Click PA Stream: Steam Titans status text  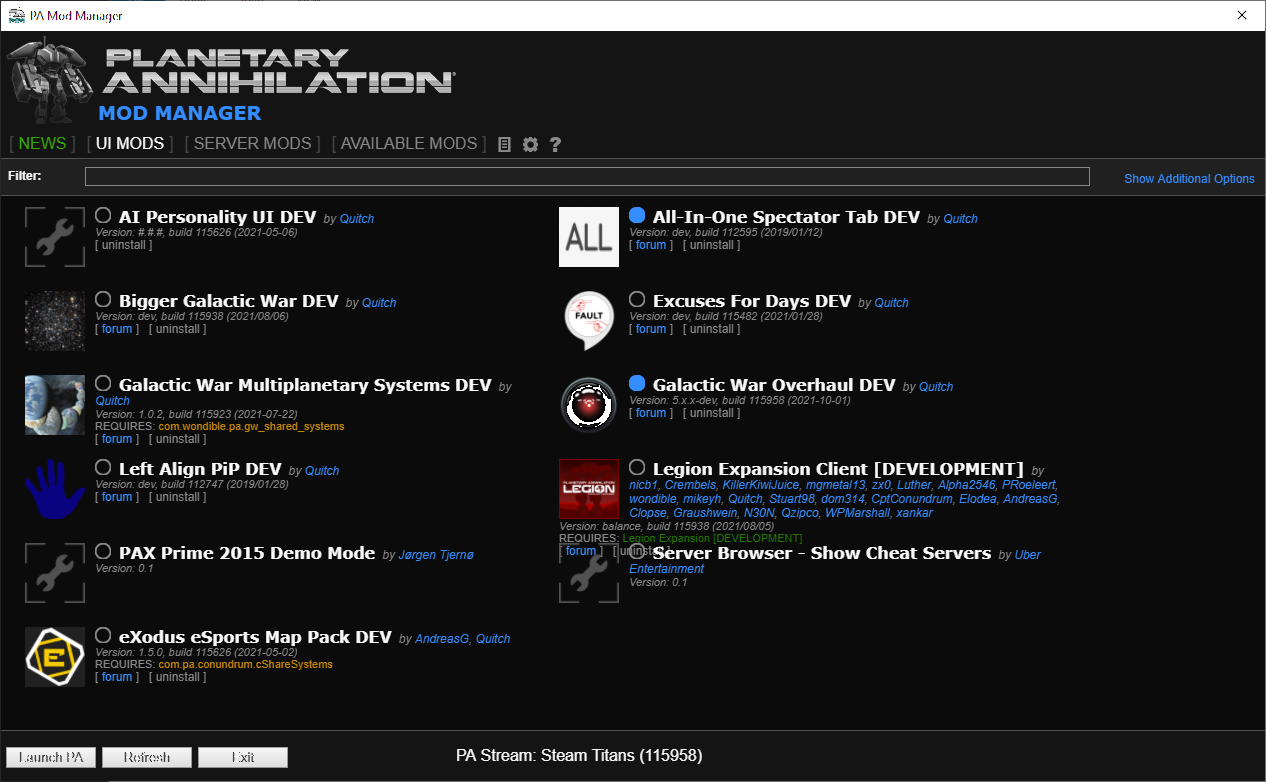click(x=579, y=756)
